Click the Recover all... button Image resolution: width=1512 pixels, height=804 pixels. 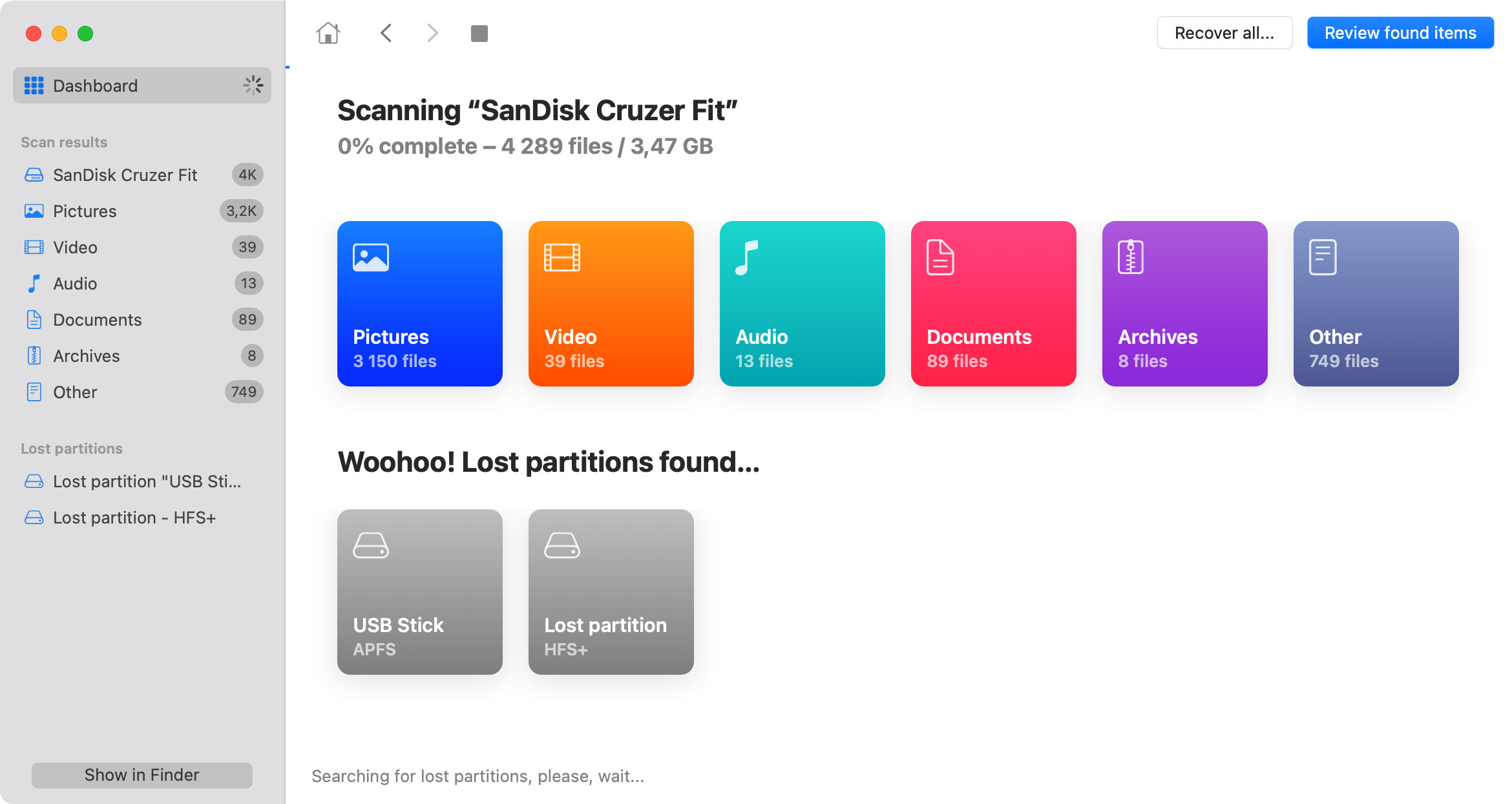(1224, 33)
